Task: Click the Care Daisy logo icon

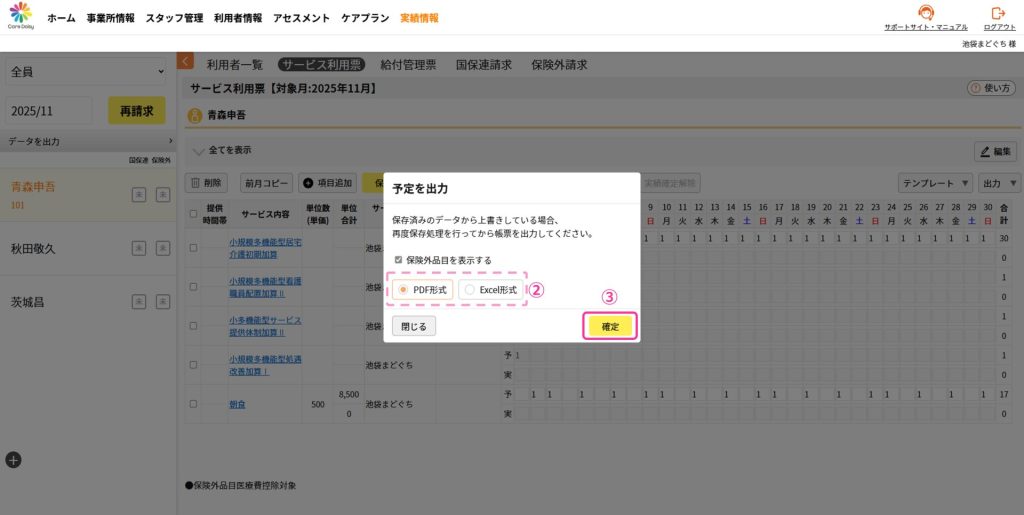Action: pyautogui.click(x=21, y=15)
